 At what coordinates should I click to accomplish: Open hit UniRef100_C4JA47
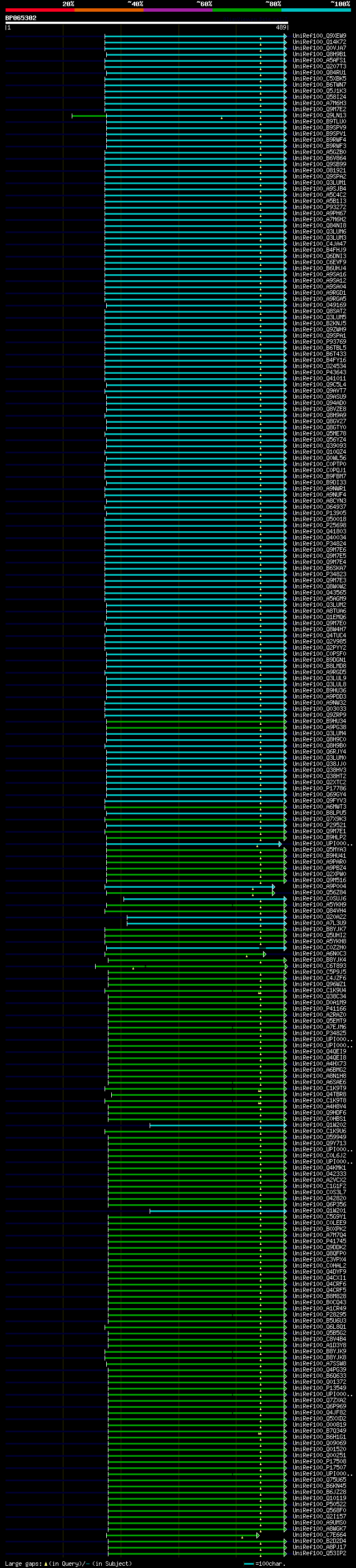(319, 244)
